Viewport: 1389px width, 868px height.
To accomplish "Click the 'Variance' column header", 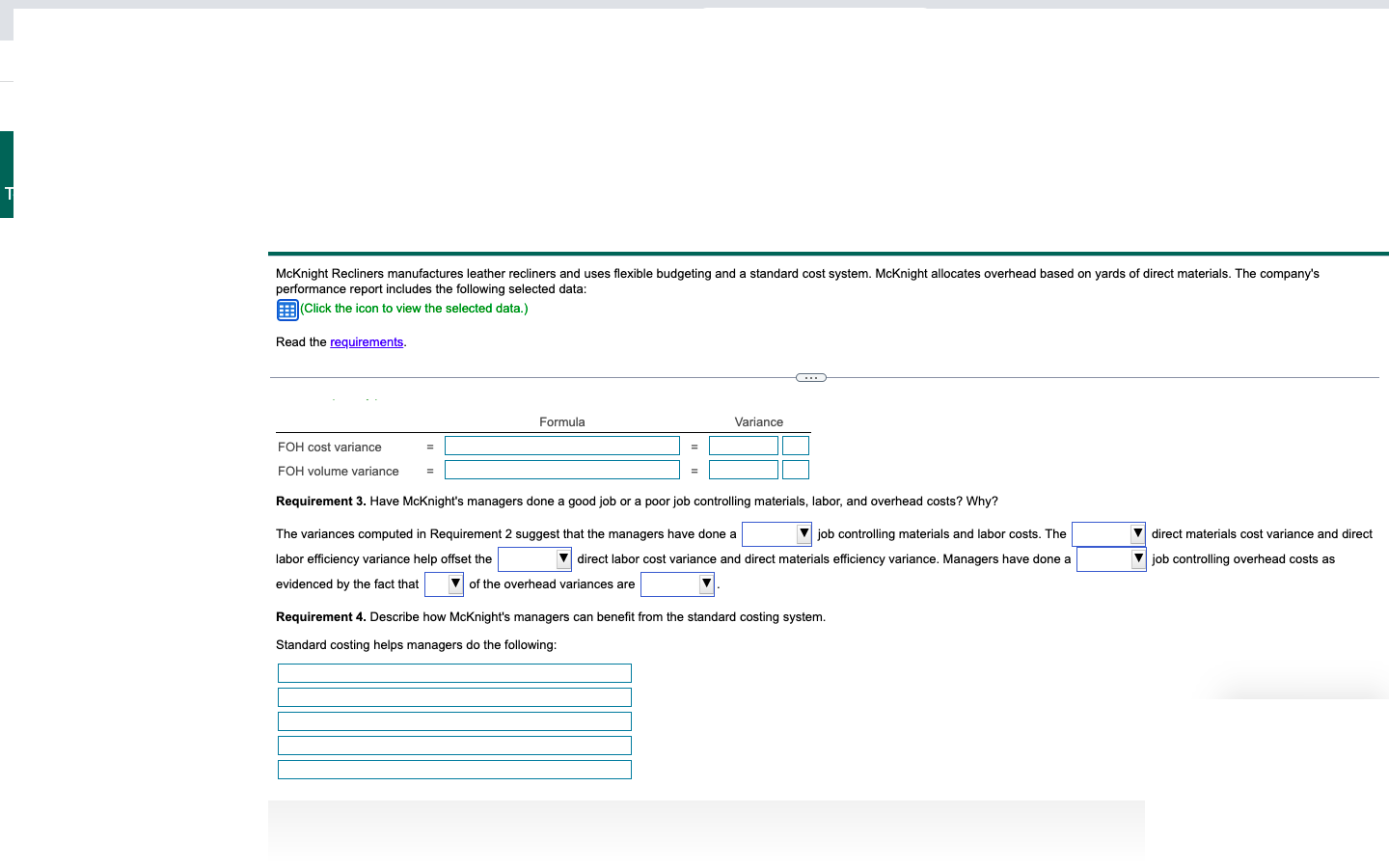I will [759, 422].
